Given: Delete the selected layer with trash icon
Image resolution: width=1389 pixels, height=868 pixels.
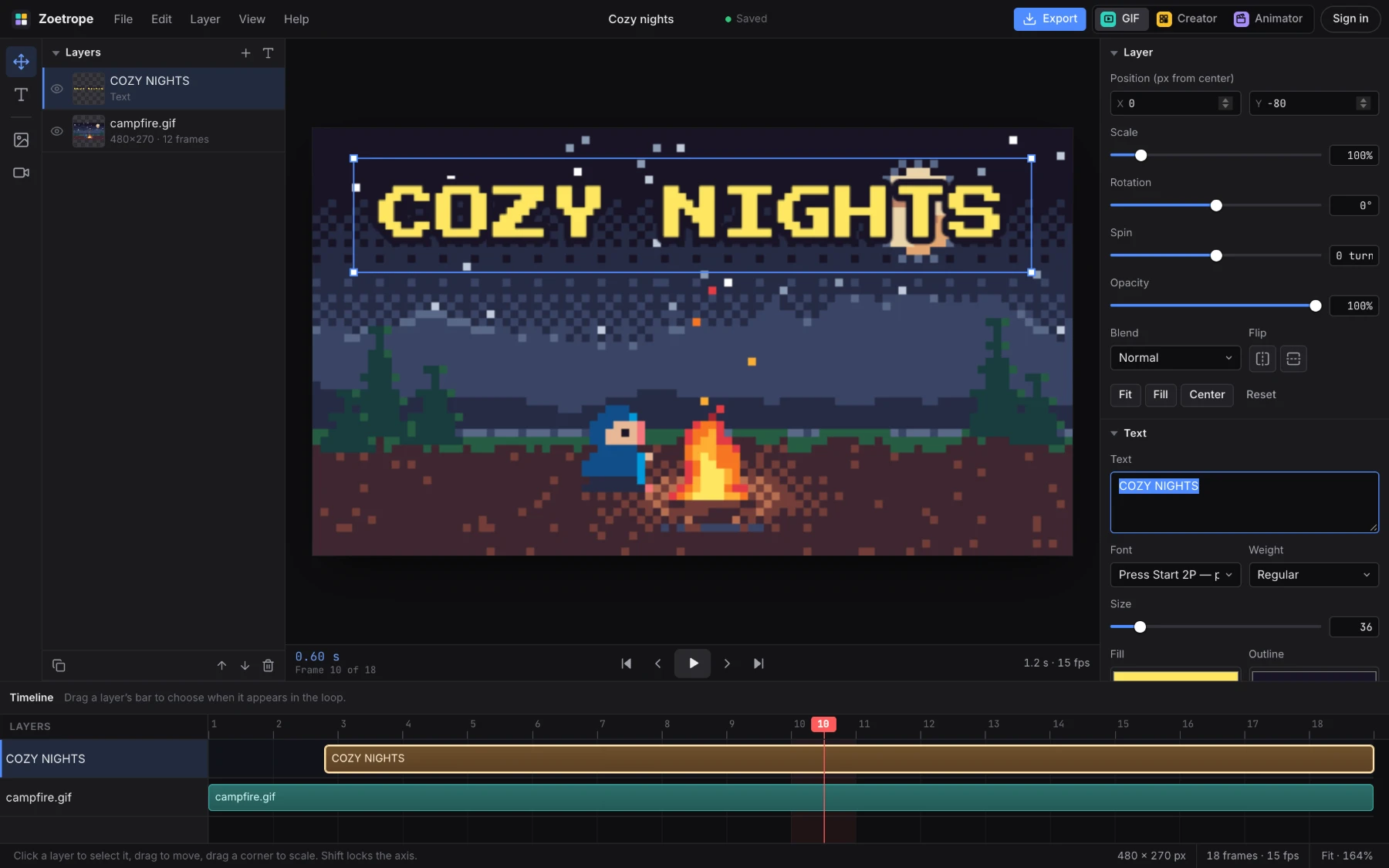Looking at the screenshot, I should pos(268,666).
